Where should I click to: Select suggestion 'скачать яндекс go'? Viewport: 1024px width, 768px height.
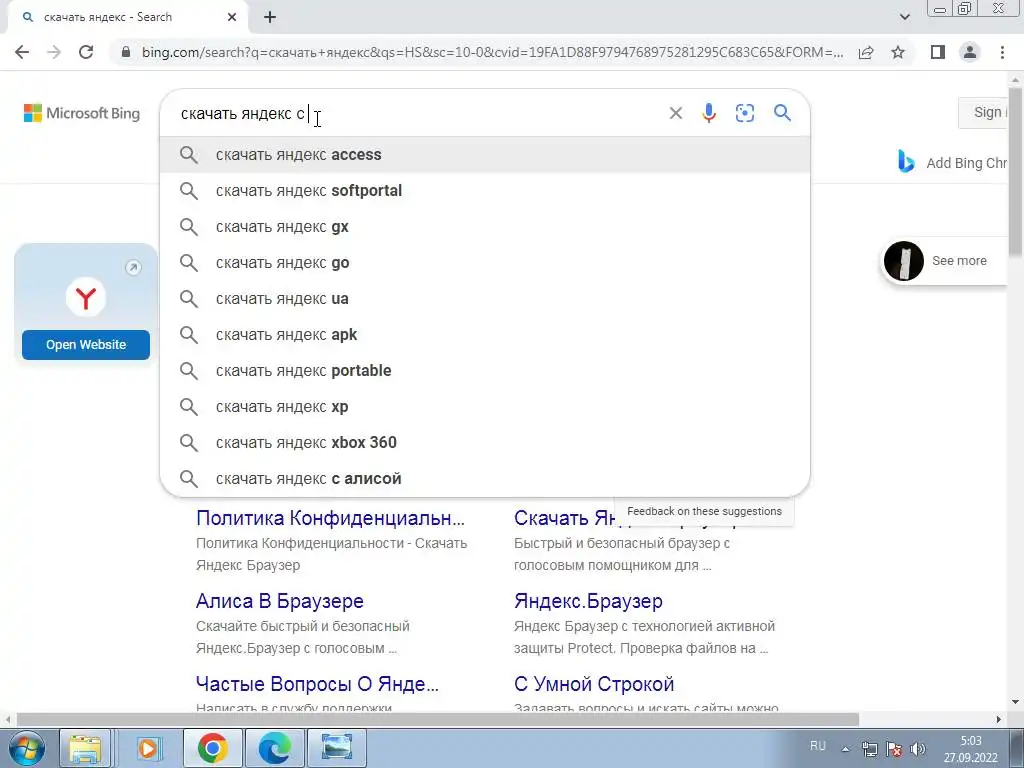coord(485,263)
